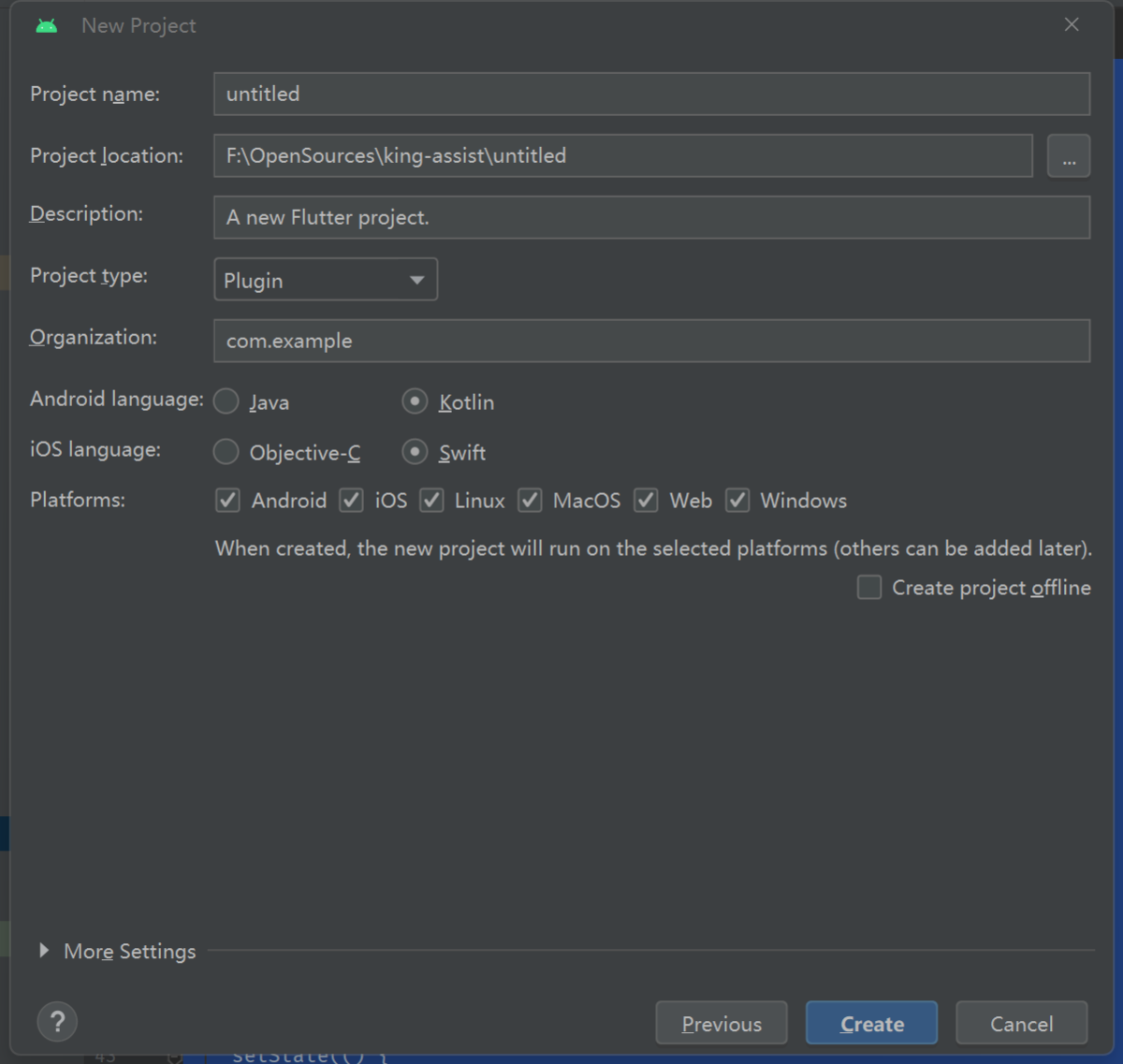The image size is (1123, 1064).
Task: Expand the More Settings section
Action: click(44, 951)
